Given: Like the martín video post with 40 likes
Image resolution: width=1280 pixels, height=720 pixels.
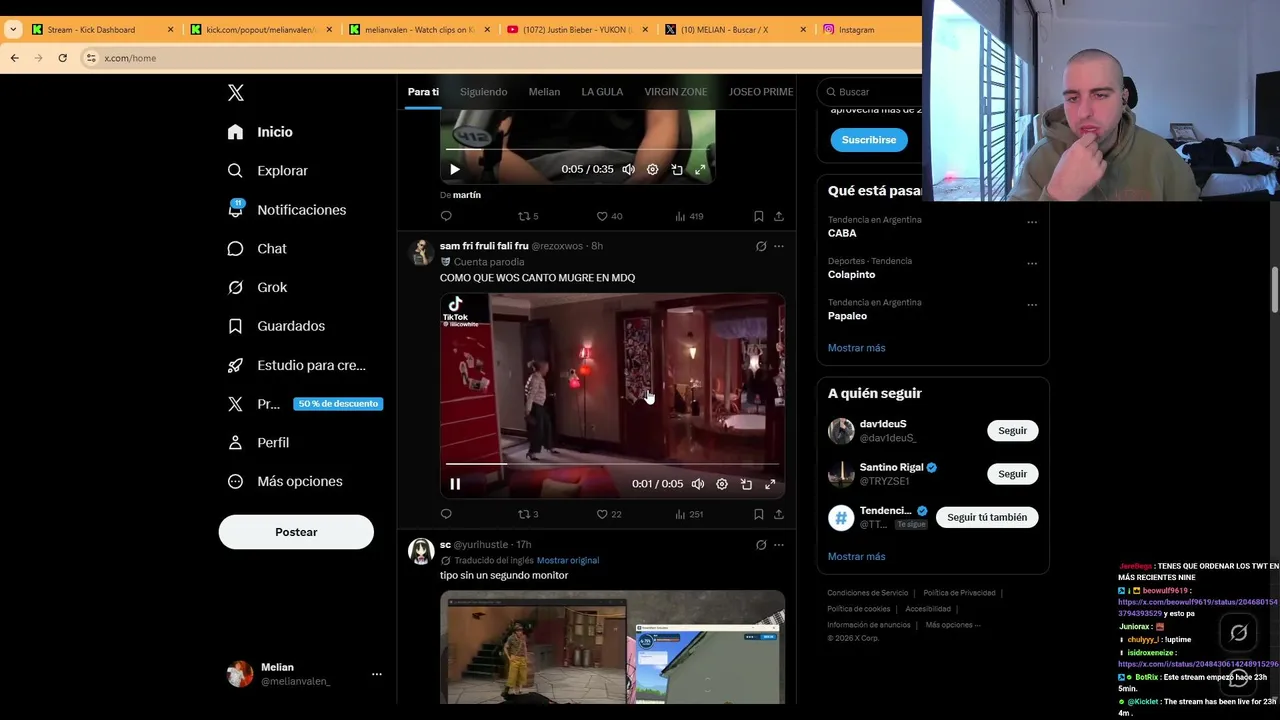Looking at the screenshot, I should (x=608, y=216).
